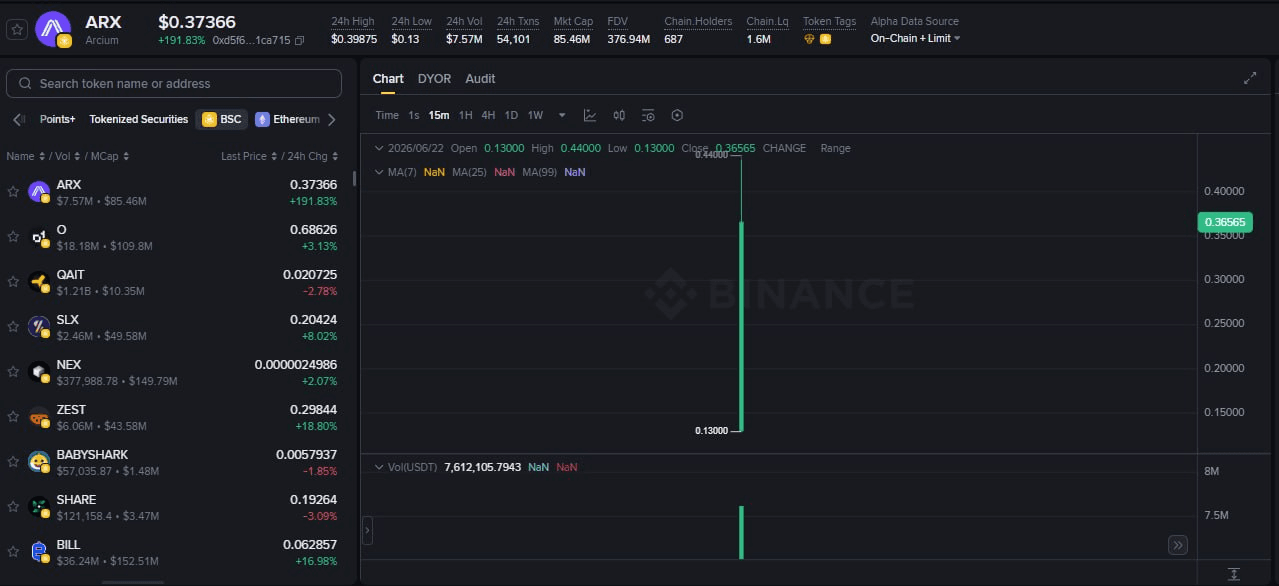Viewport: 1279px width, 586px height.
Task: Click the chart auto-fit icon at the bottom
Action: [x=1234, y=574]
